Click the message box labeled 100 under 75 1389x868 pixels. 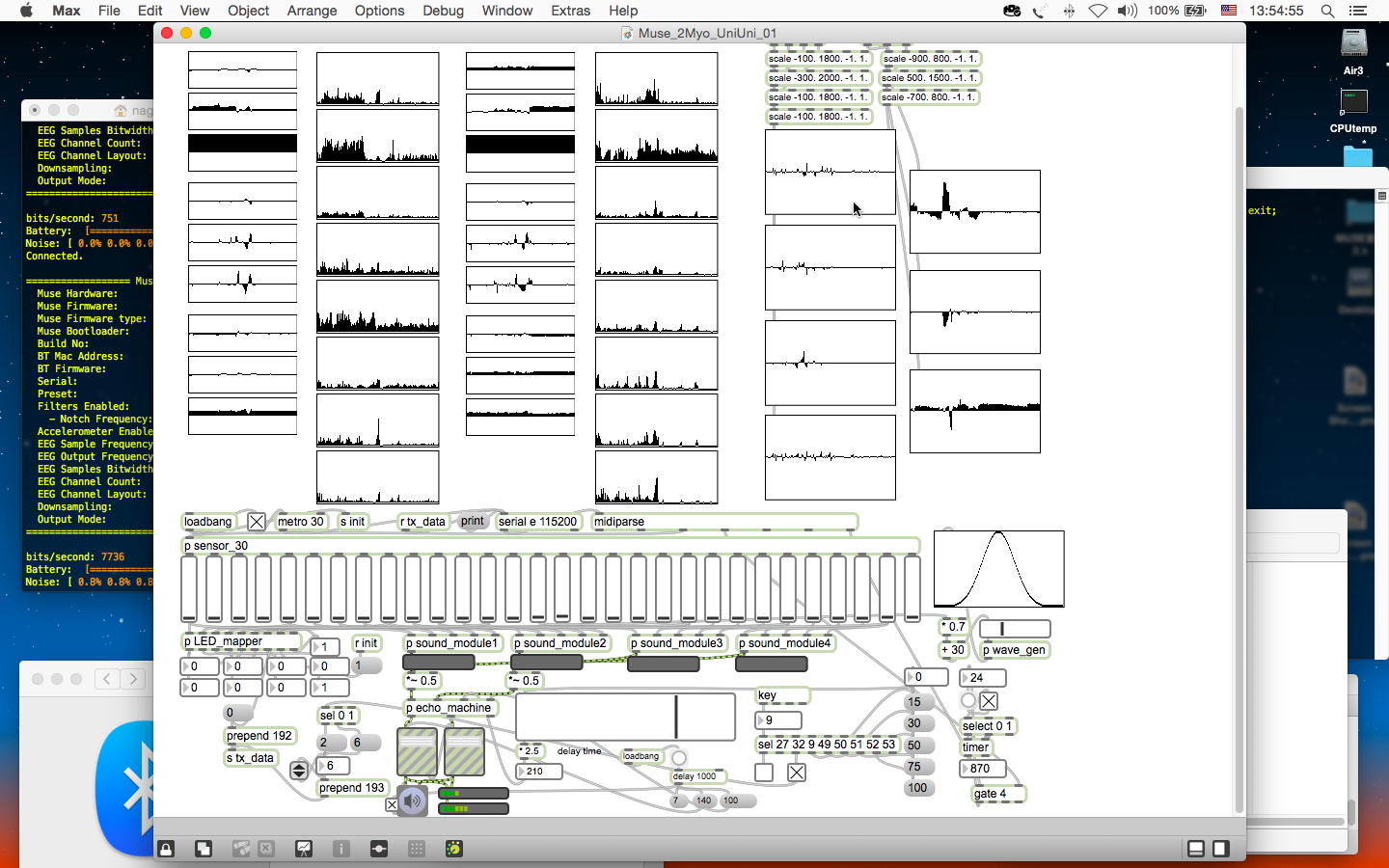point(917,788)
